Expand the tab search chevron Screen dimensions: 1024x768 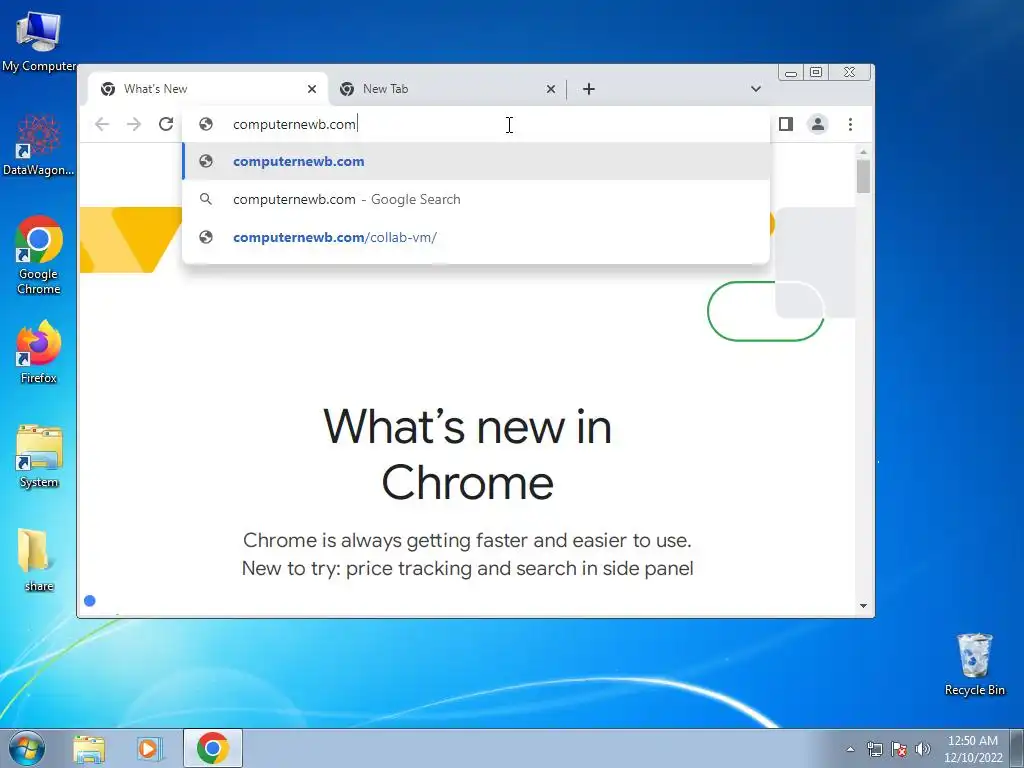pyautogui.click(x=756, y=89)
